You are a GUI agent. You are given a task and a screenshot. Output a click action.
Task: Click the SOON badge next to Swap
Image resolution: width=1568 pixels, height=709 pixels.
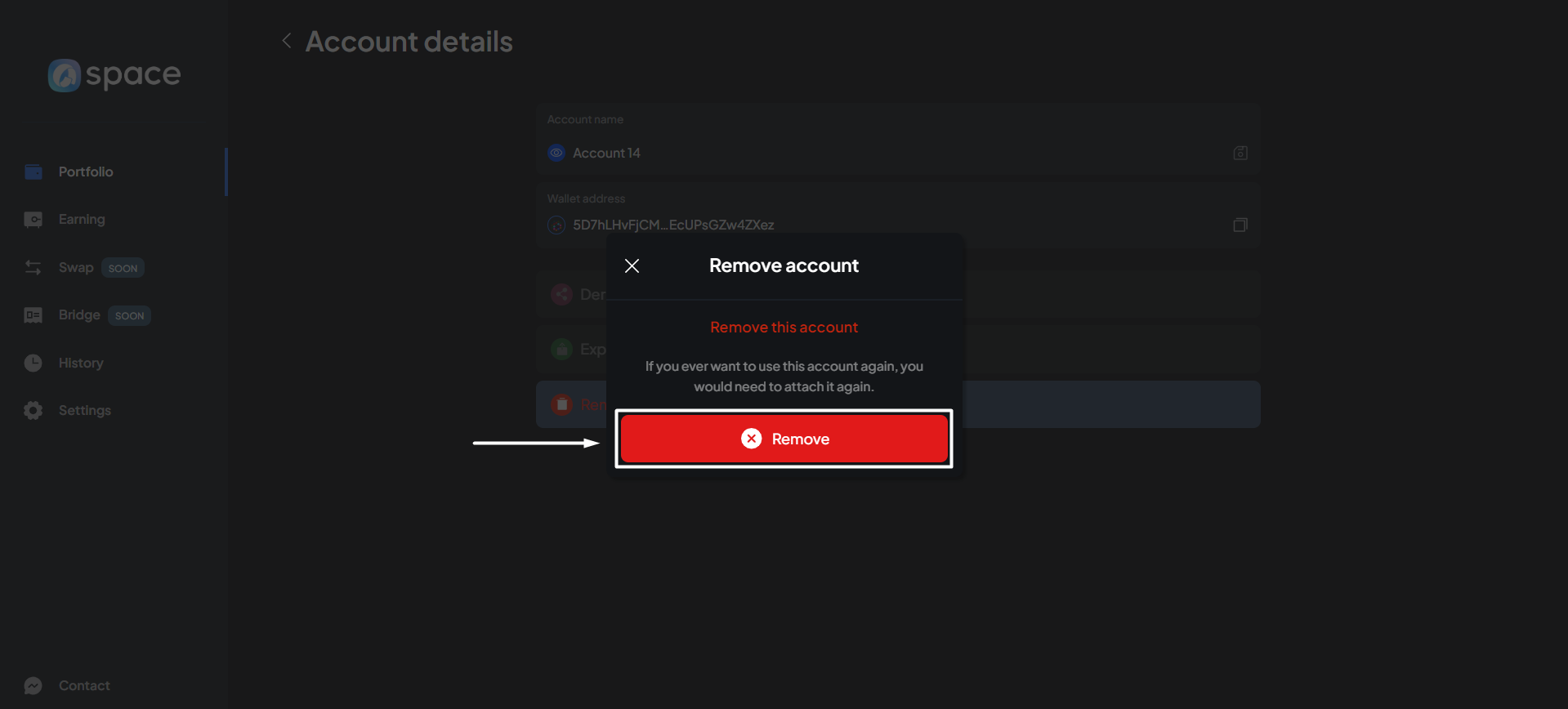[123, 268]
